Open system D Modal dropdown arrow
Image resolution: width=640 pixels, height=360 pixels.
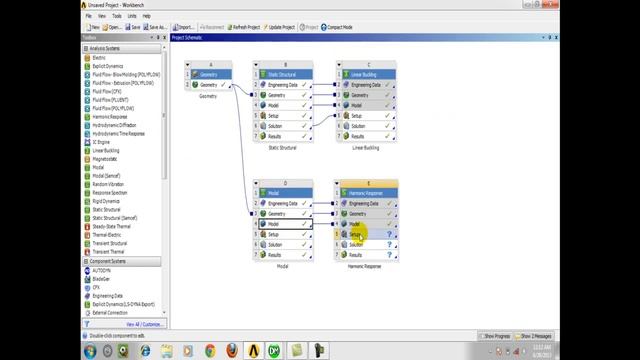coord(256,183)
